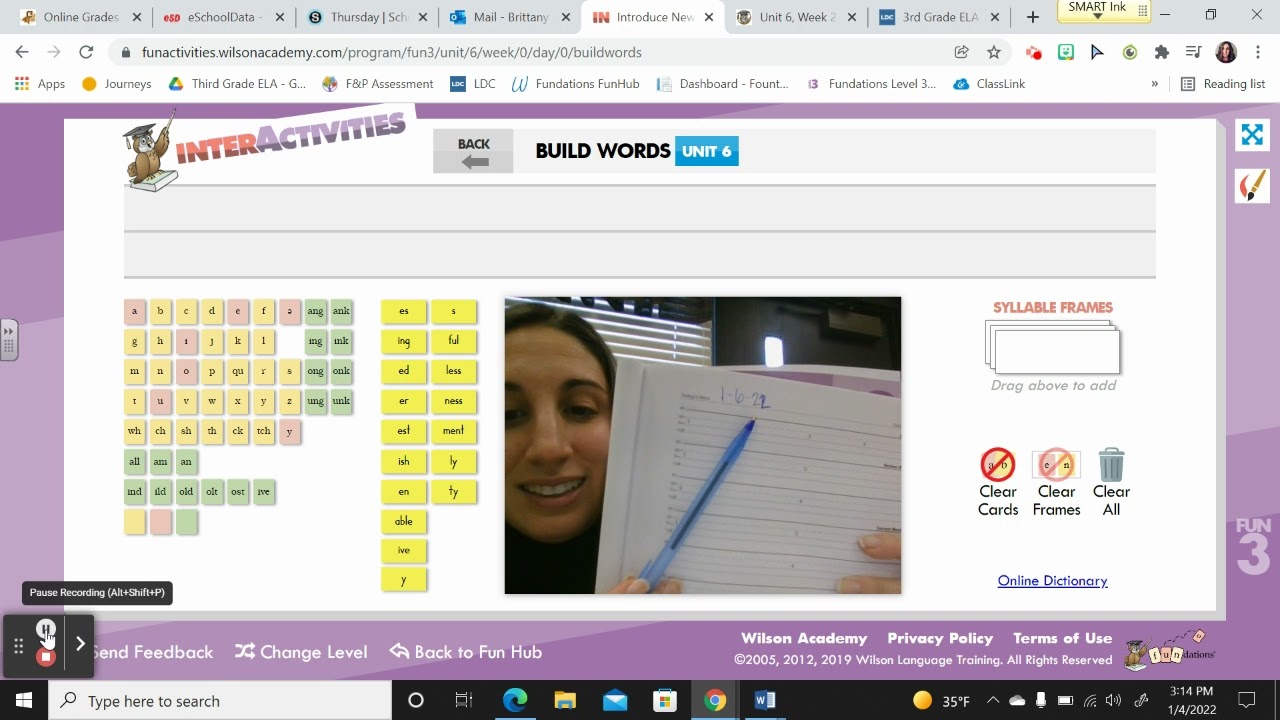Open the Online Dictionary link
The width and height of the screenshot is (1280, 720).
(1052, 581)
